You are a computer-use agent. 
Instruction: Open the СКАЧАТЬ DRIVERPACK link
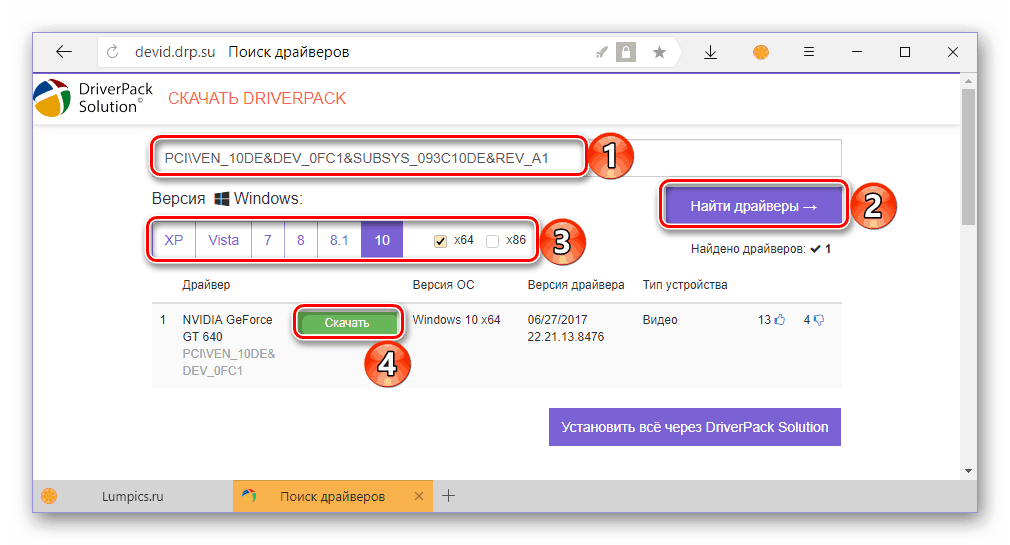click(257, 98)
